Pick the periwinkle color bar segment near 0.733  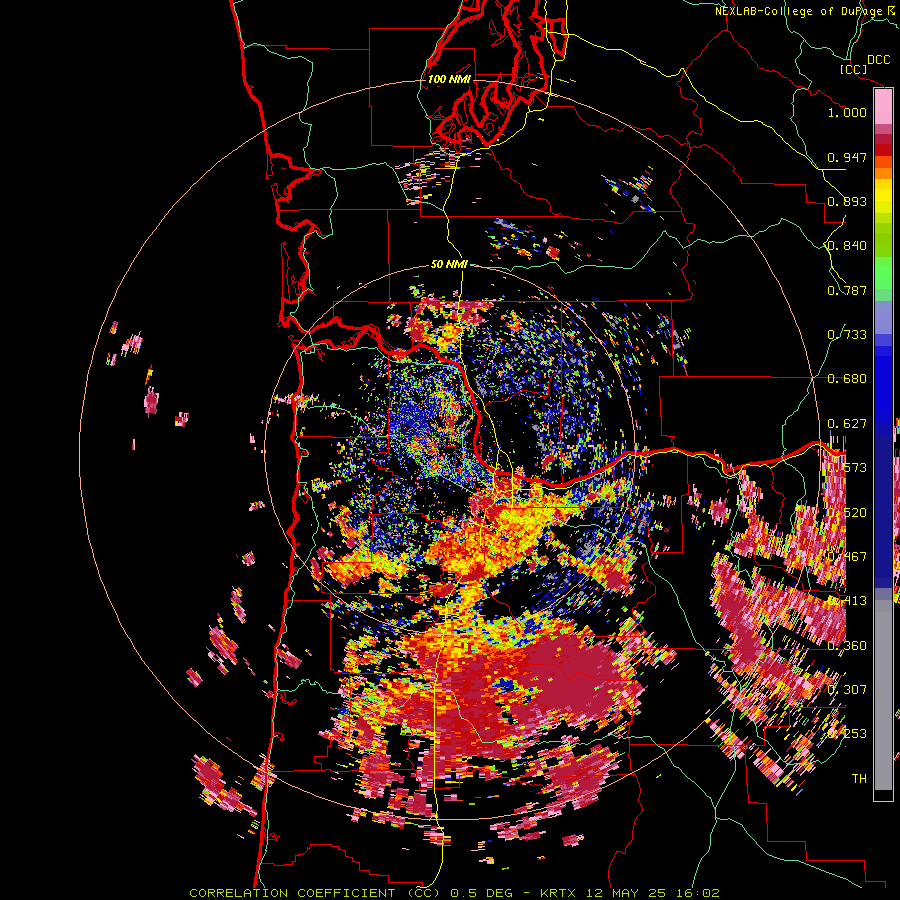(883, 317)
